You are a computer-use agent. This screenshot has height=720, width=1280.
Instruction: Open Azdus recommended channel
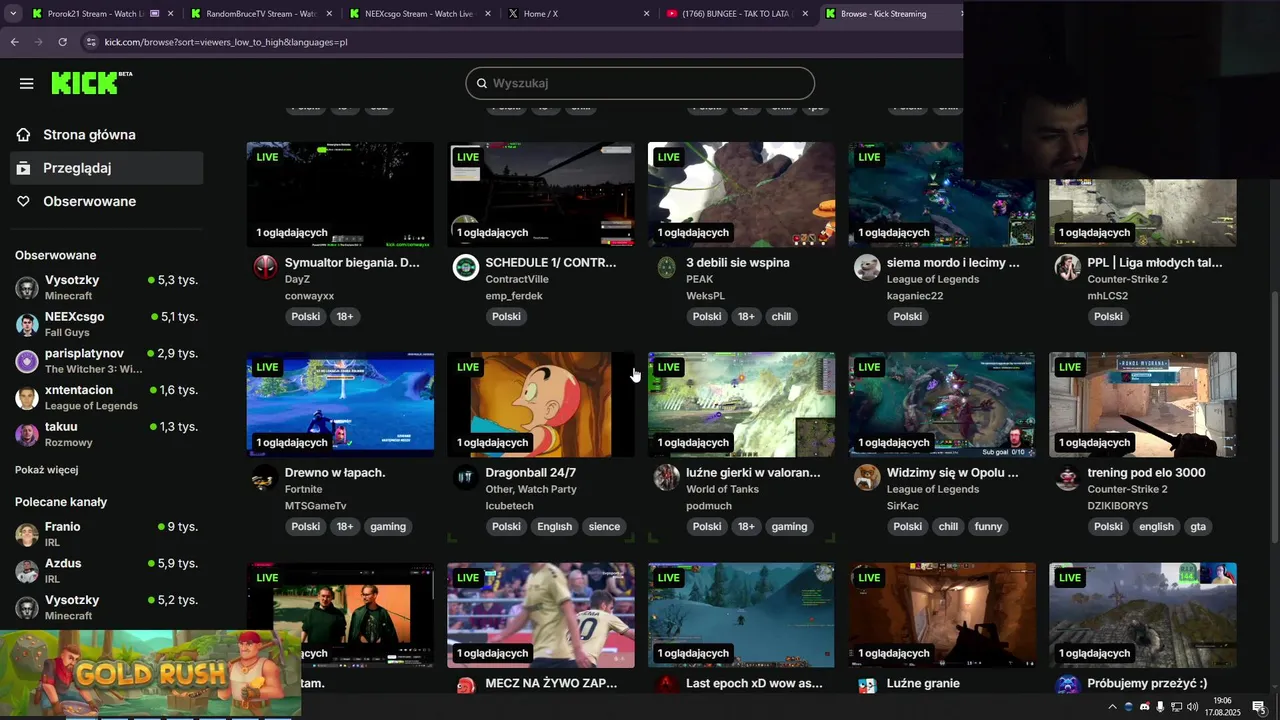pos(106,571)
